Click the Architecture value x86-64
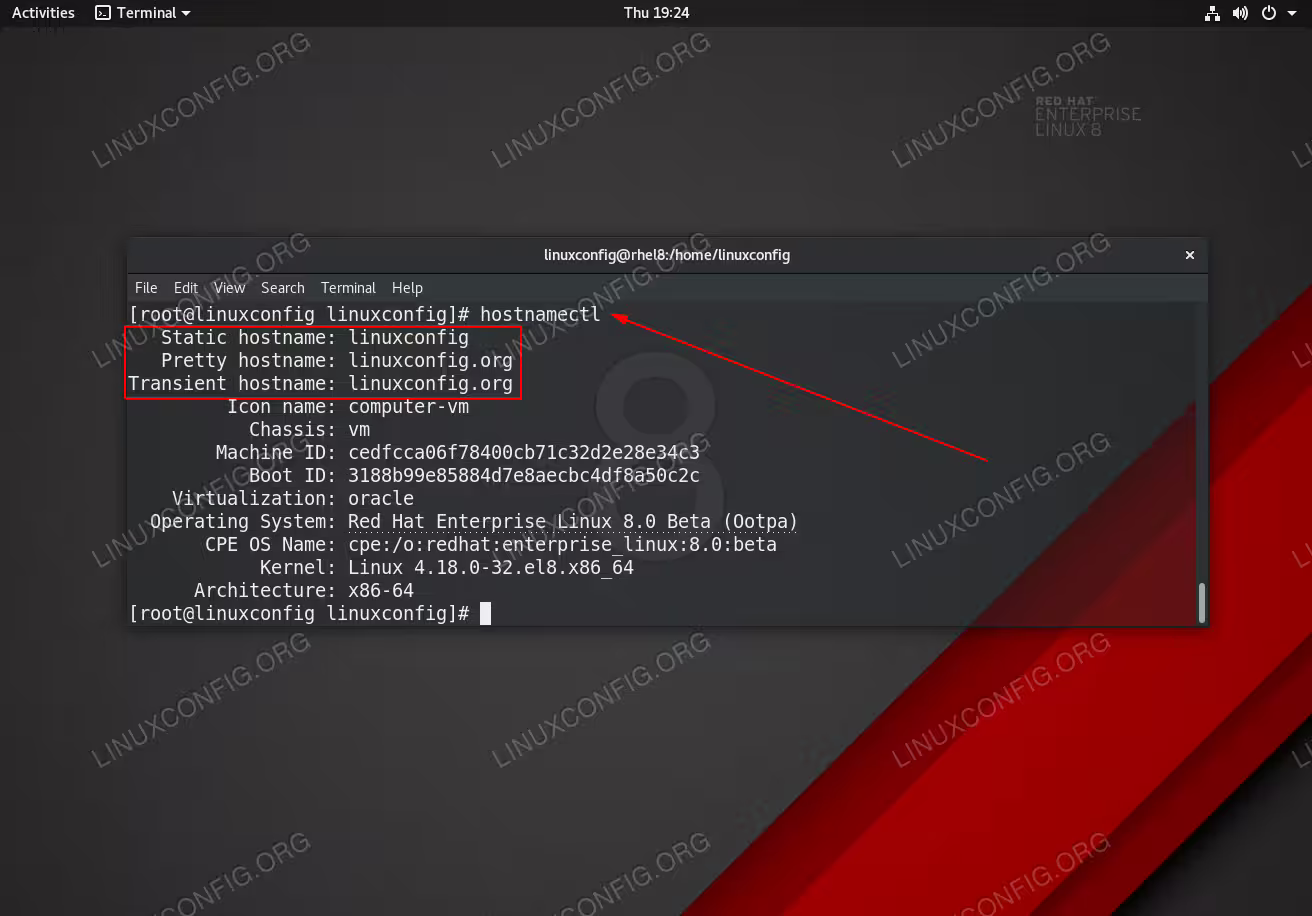The width and height of the screenshot is (1312, 916). tap(381, 590)
